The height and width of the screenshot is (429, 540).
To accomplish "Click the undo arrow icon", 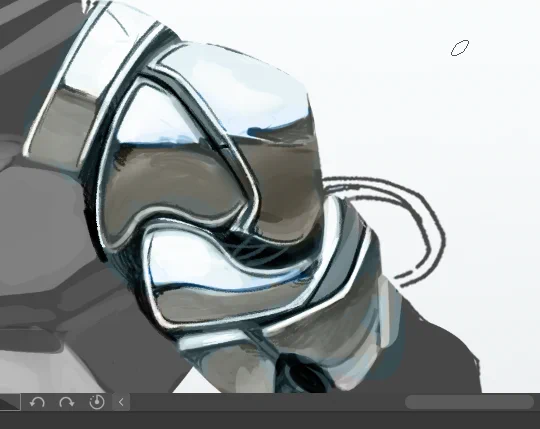I will [37, 402].
